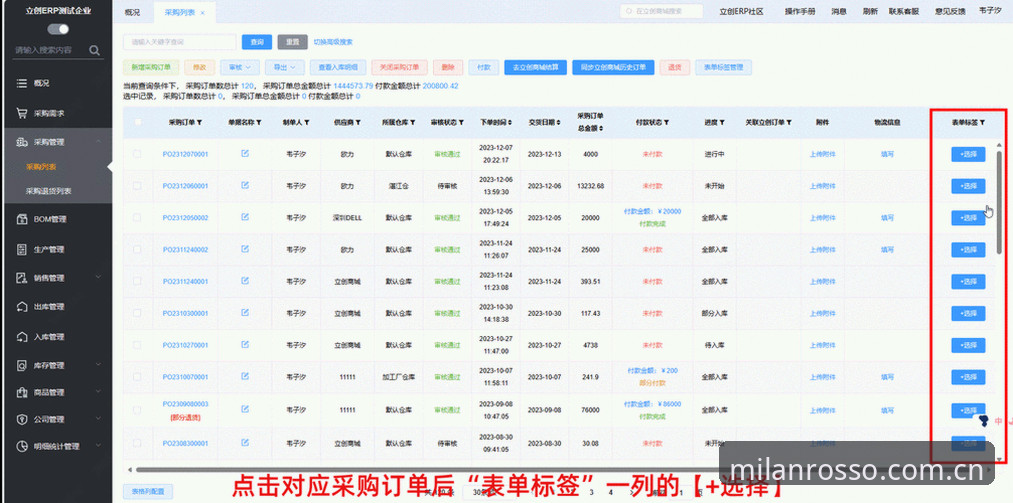This screenshot has height=503, width=1013.
Task: Click filter icon on 供应商 column header
Action: [x=358, y=122]
